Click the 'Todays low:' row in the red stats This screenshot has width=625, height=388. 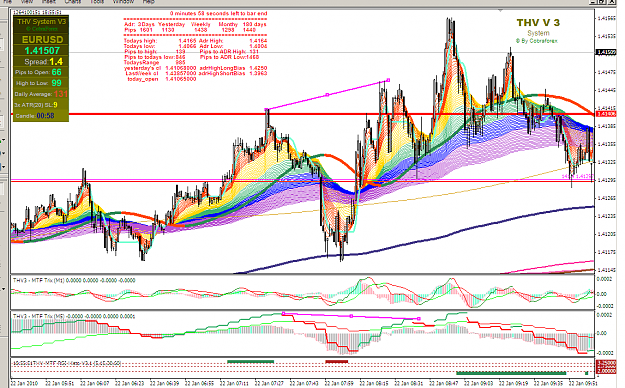click(160, 46)
